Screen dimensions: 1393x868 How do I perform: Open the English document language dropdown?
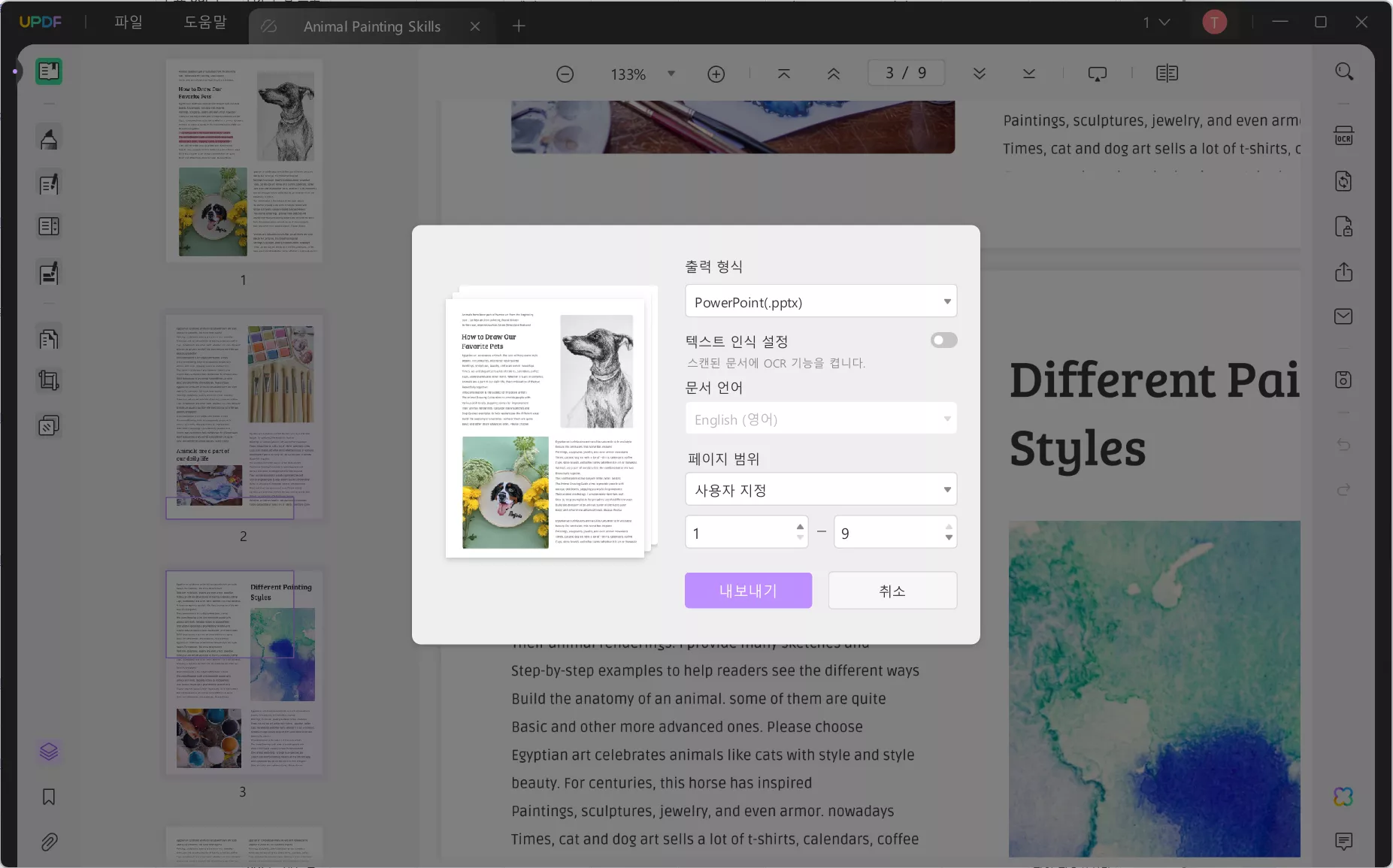821,419
